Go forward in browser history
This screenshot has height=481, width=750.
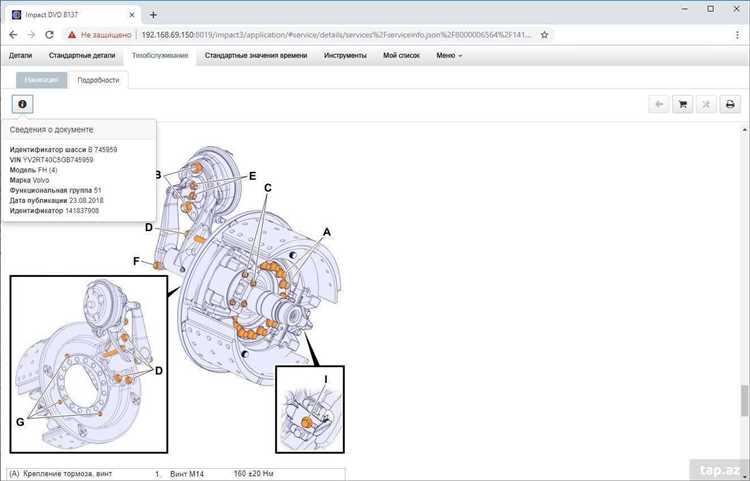tap(31, 35)
